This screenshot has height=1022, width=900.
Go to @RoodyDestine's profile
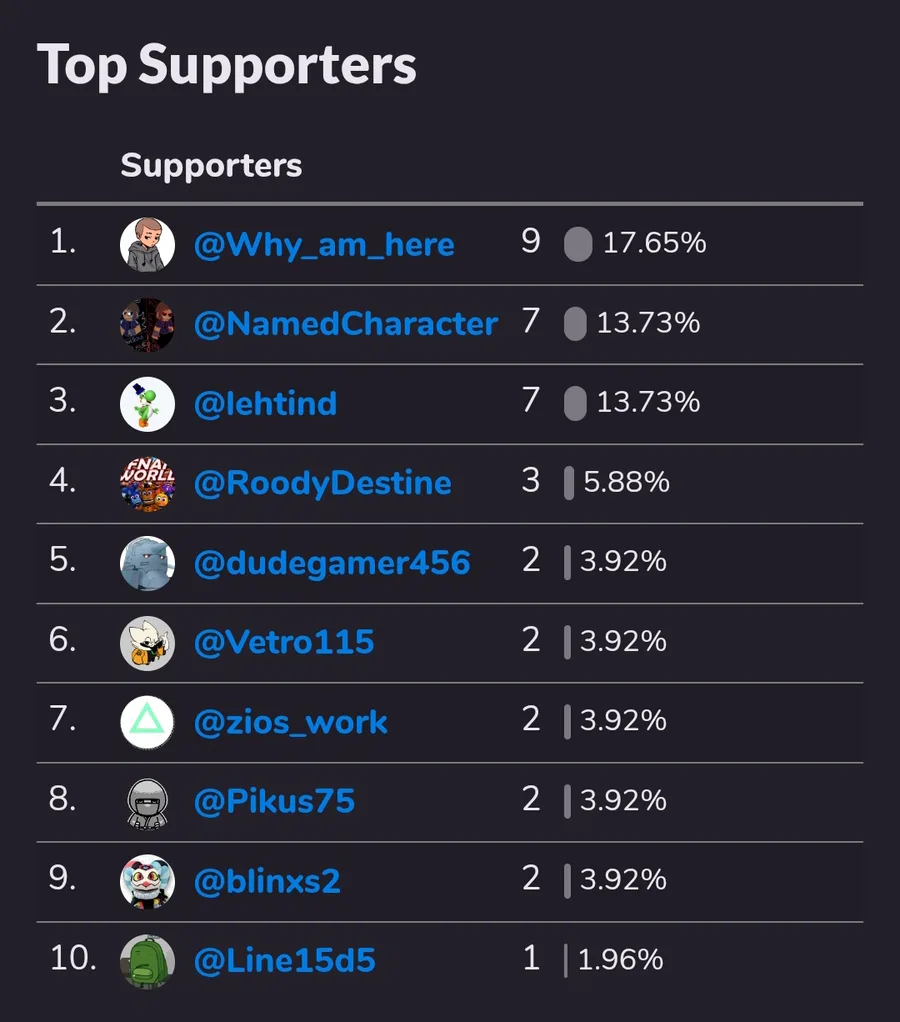(323, 484)
